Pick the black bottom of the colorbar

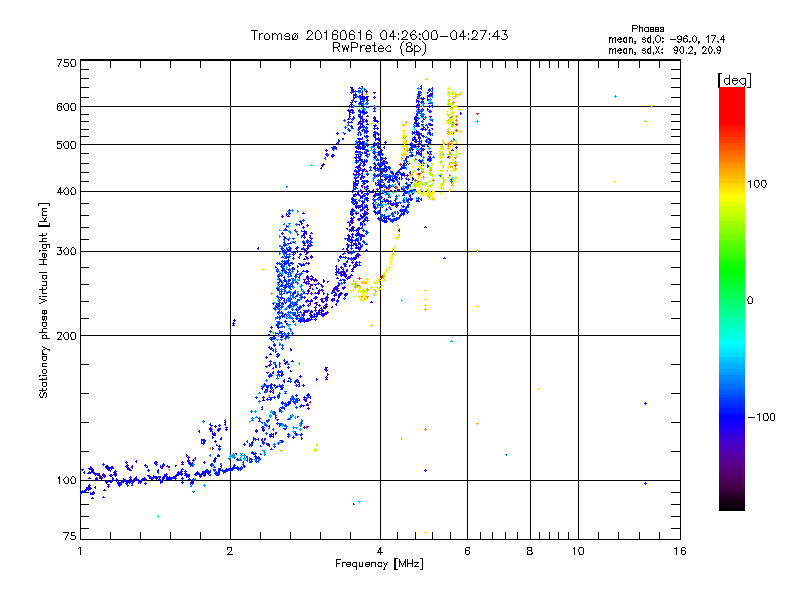[x=732, y=503]
